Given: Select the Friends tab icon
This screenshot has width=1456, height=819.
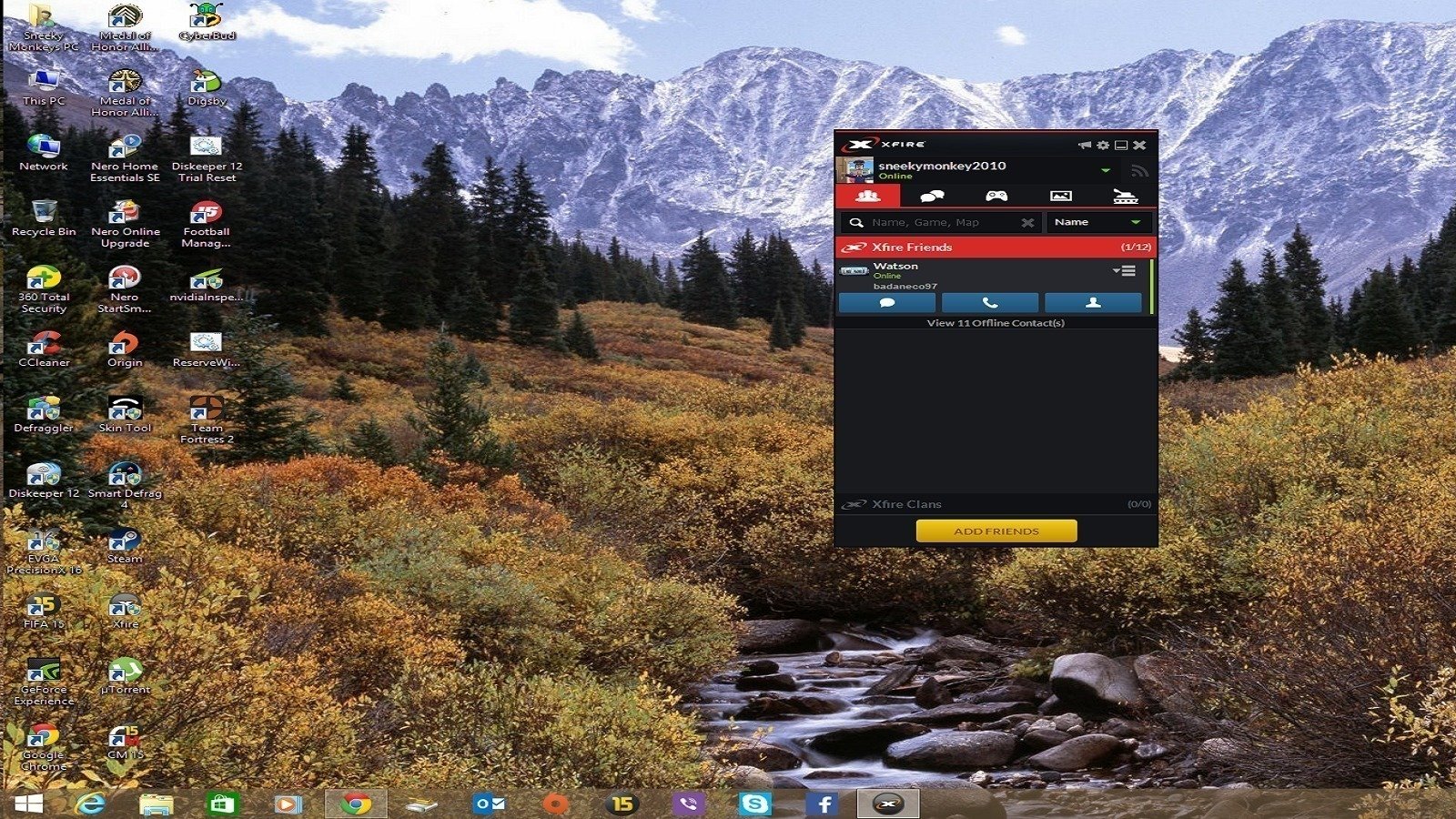Looking at the screenshot, I should point(871,194).
